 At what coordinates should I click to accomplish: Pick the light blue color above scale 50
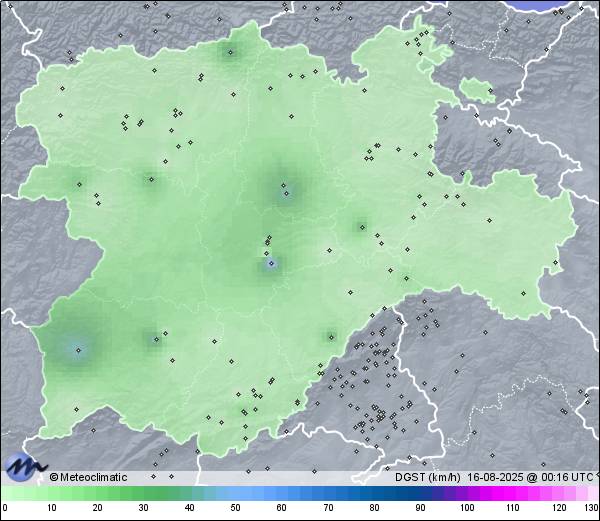pos(235,493)
